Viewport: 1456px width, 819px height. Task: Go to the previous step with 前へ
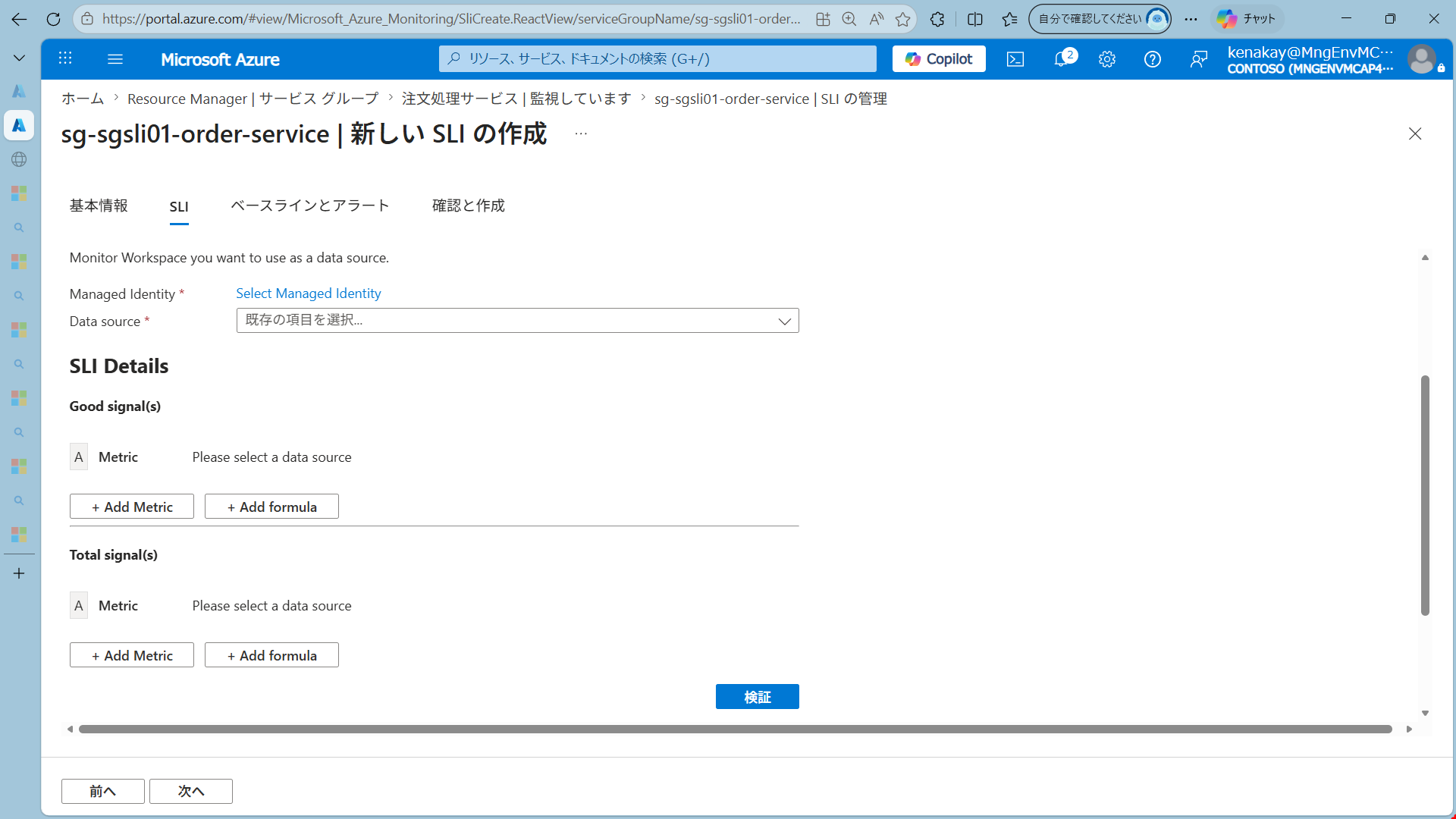point(102,791)
